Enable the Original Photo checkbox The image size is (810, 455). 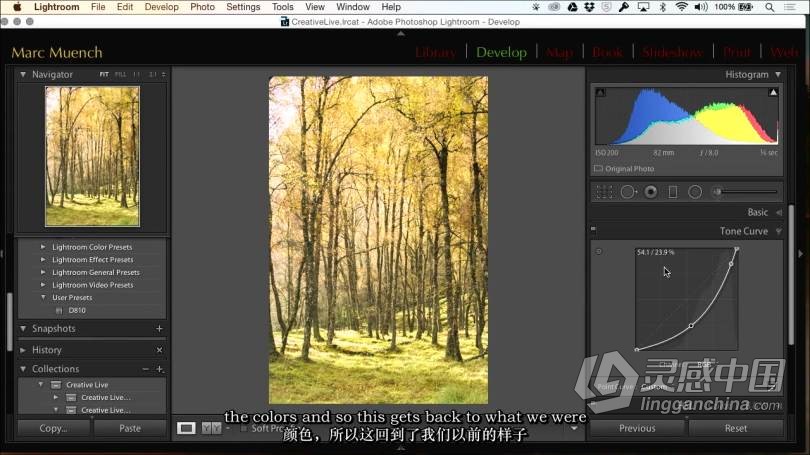[598, 169]
